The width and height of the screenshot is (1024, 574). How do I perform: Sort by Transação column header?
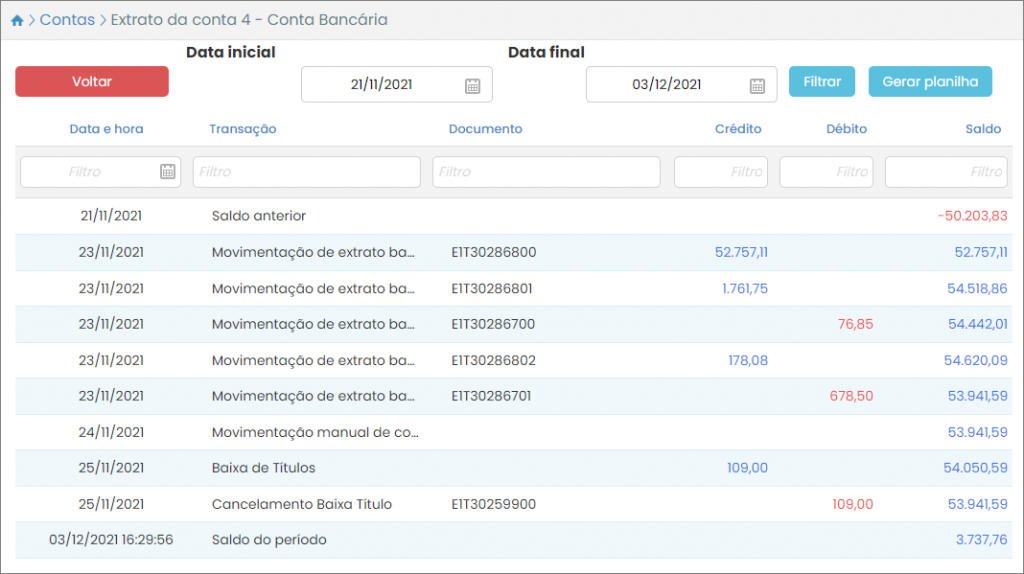point(243,129)
